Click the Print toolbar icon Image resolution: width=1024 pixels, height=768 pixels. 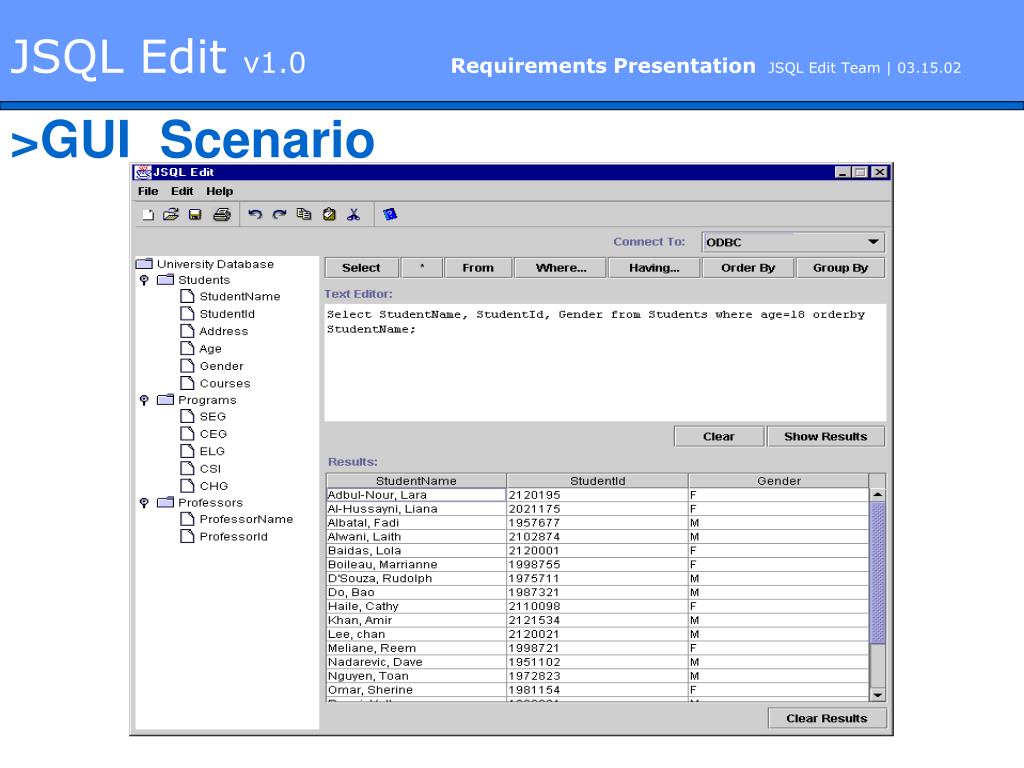[222, 214]
